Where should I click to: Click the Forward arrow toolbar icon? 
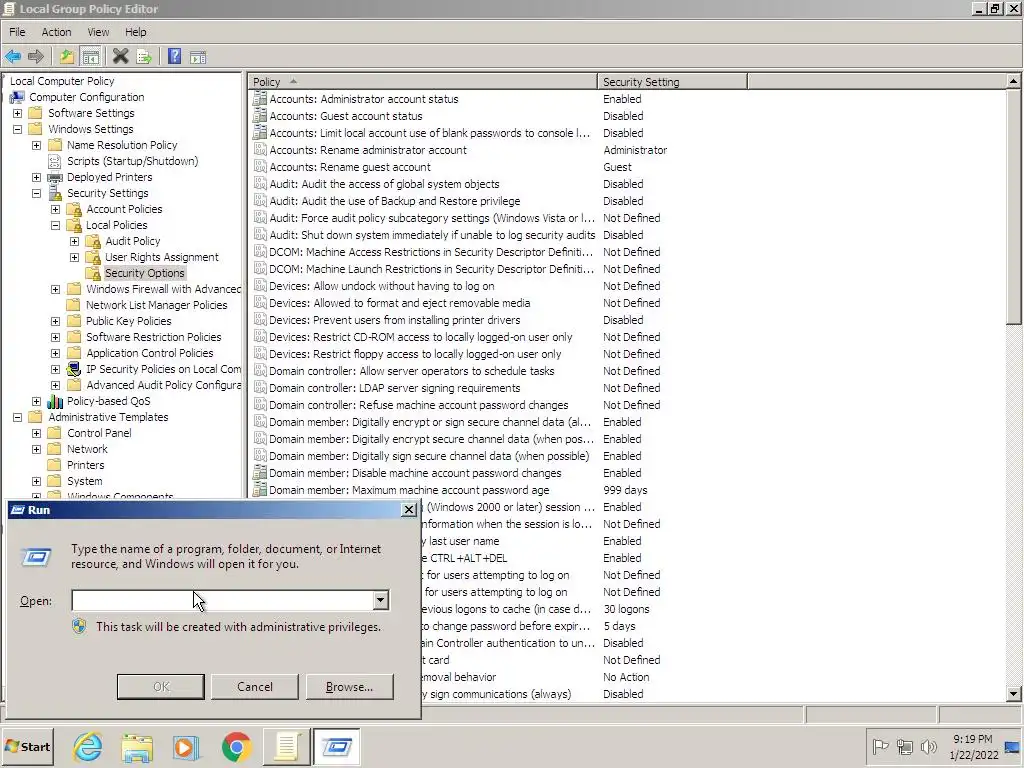[x=36, y=57]
